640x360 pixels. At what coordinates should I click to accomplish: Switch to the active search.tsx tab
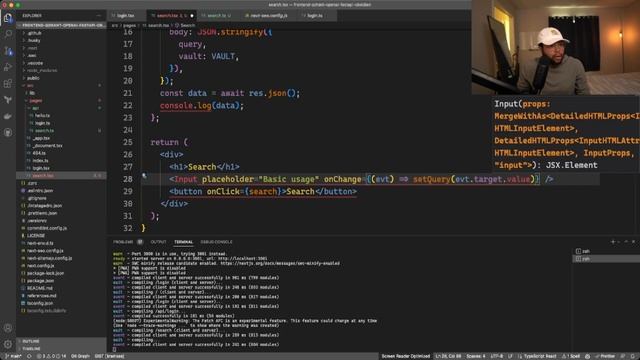[171, 16]
